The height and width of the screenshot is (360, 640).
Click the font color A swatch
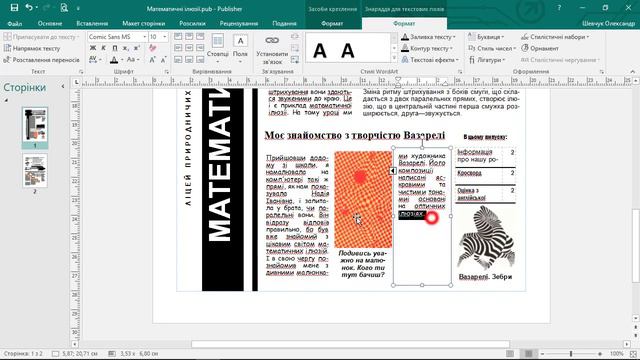click(x=114, y=60)
